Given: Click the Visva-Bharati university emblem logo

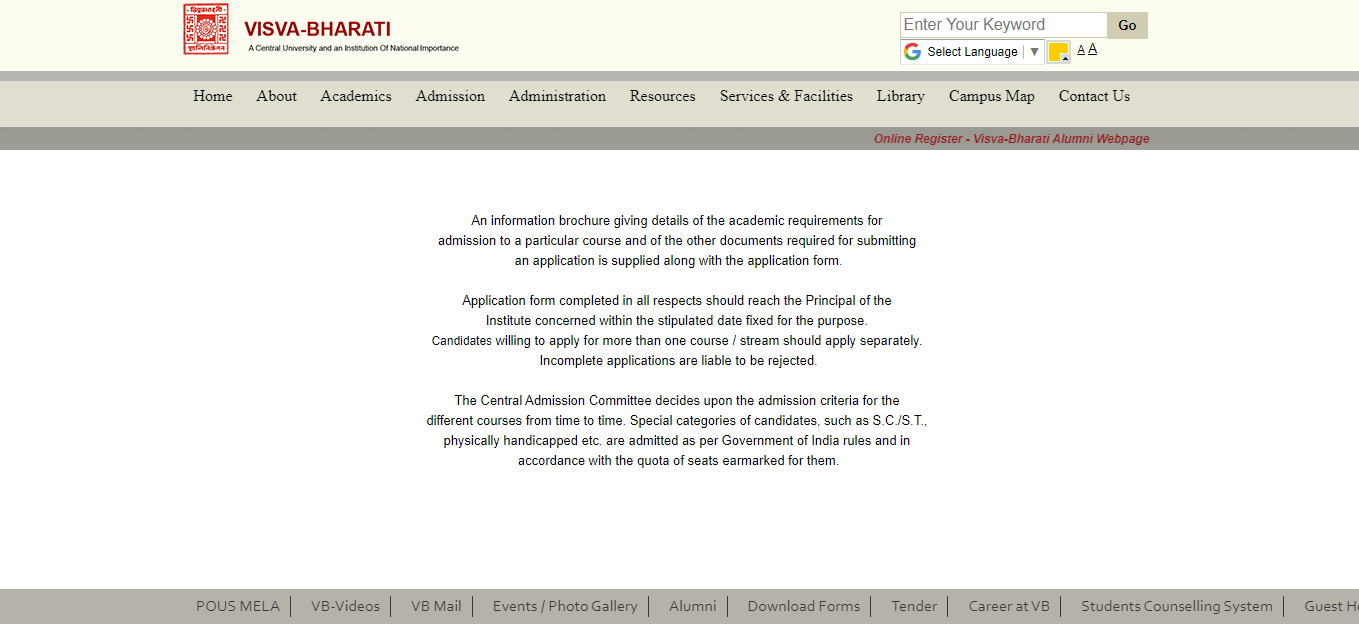Looking at the screenshot, I should point(206,28).
